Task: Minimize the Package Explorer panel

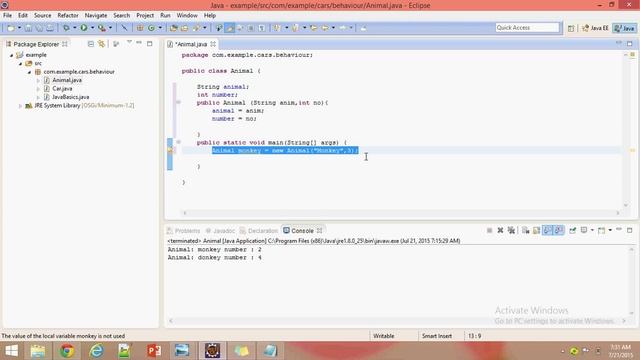Action: 139,42
